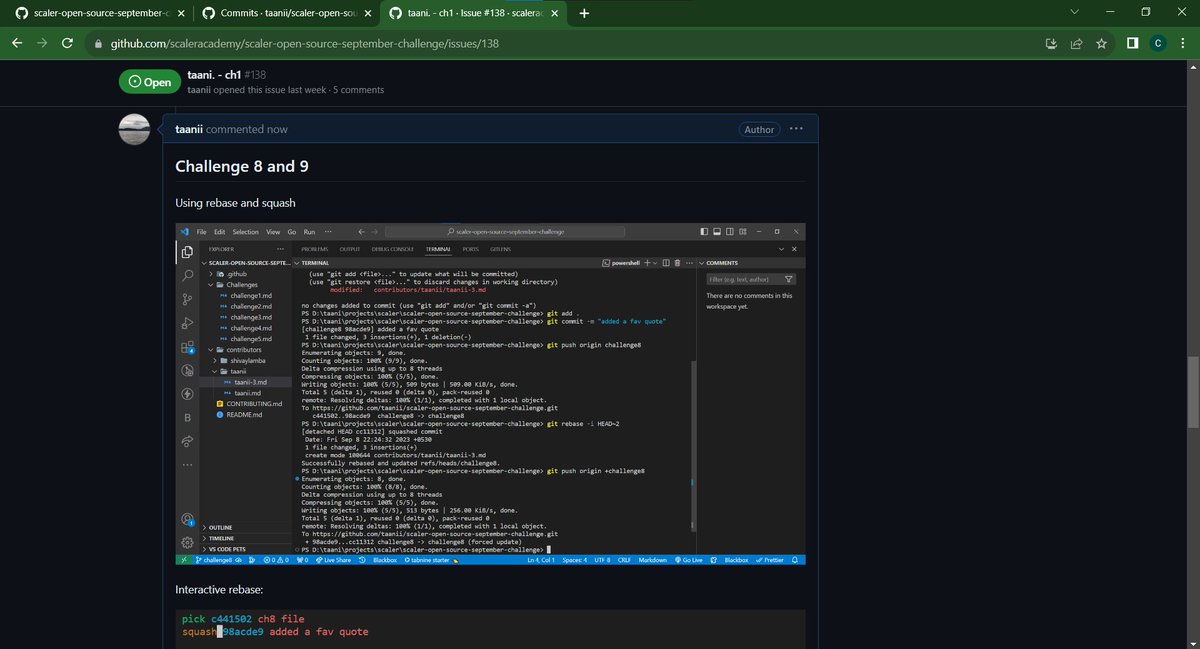Click the Author label on the comment
The width and height of the screenshot is (1200, 649).
tap(759, 129)
